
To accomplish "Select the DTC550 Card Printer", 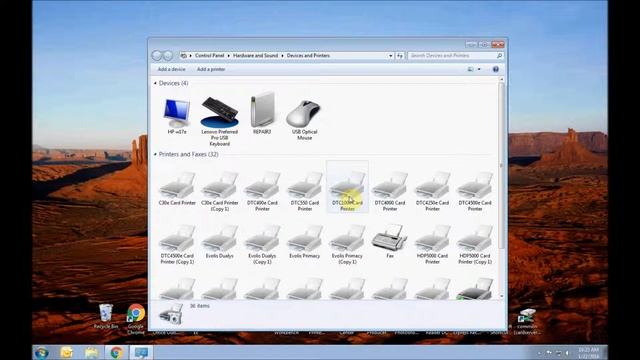I will (x=304, y=191).
